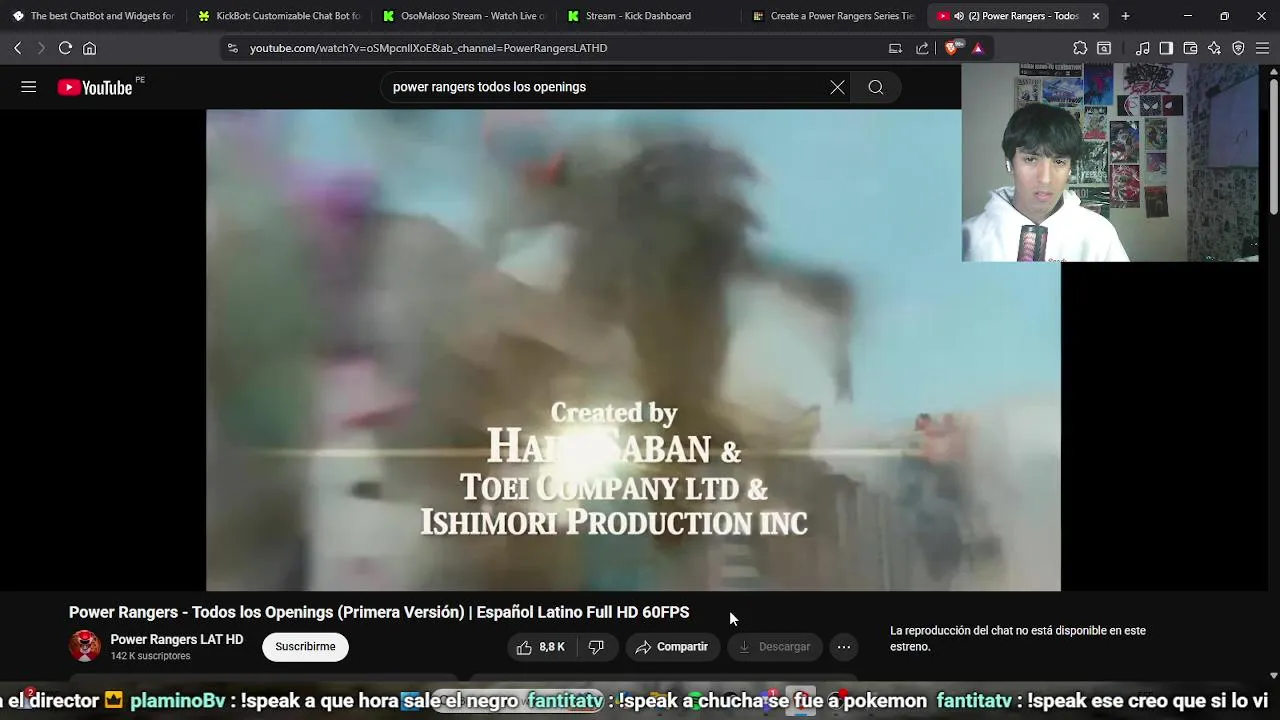Share this page via address bar icon
This screenshot has width=1280, height=720.
tap(922, 48)
